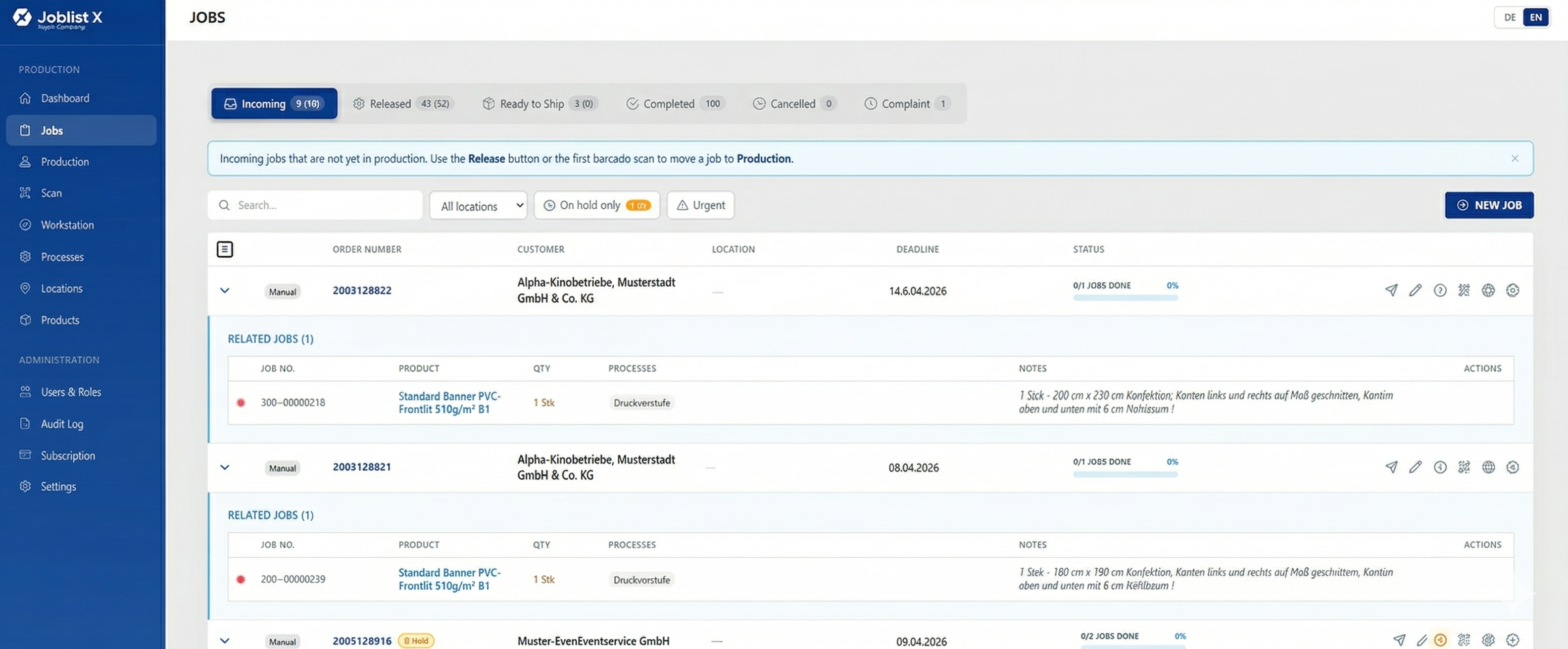Click progress bar of order 2003128822

1125,298
